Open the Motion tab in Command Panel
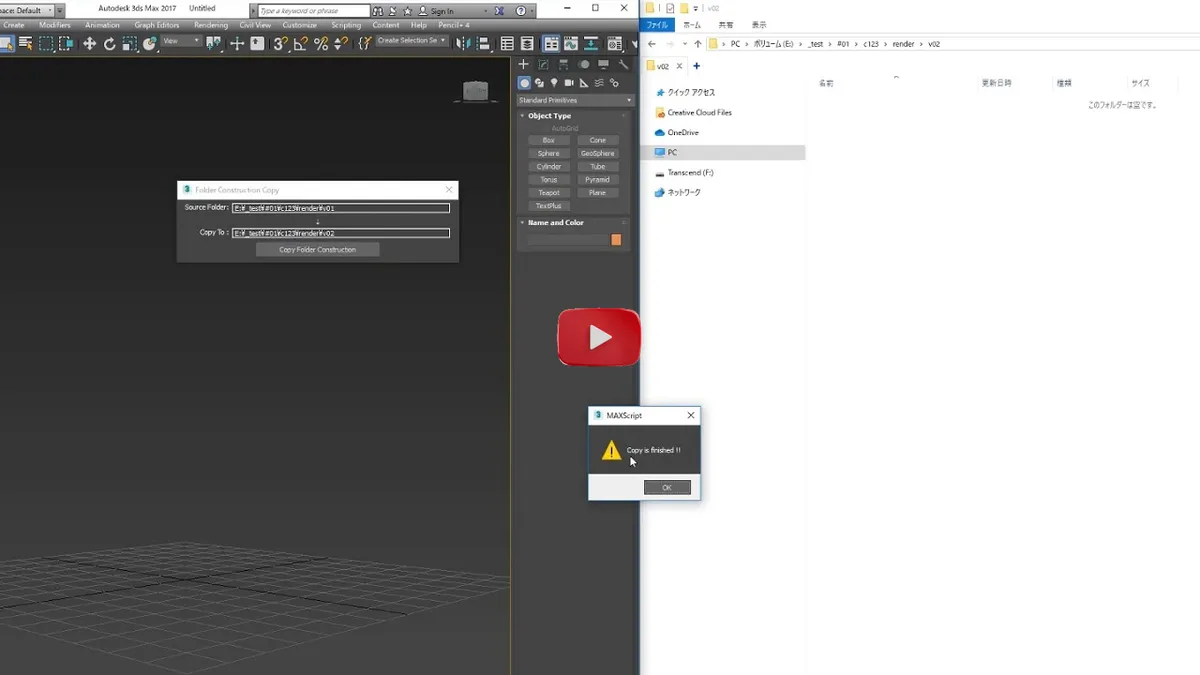This screenshot has width=1200, height=675. pos(583,65)
